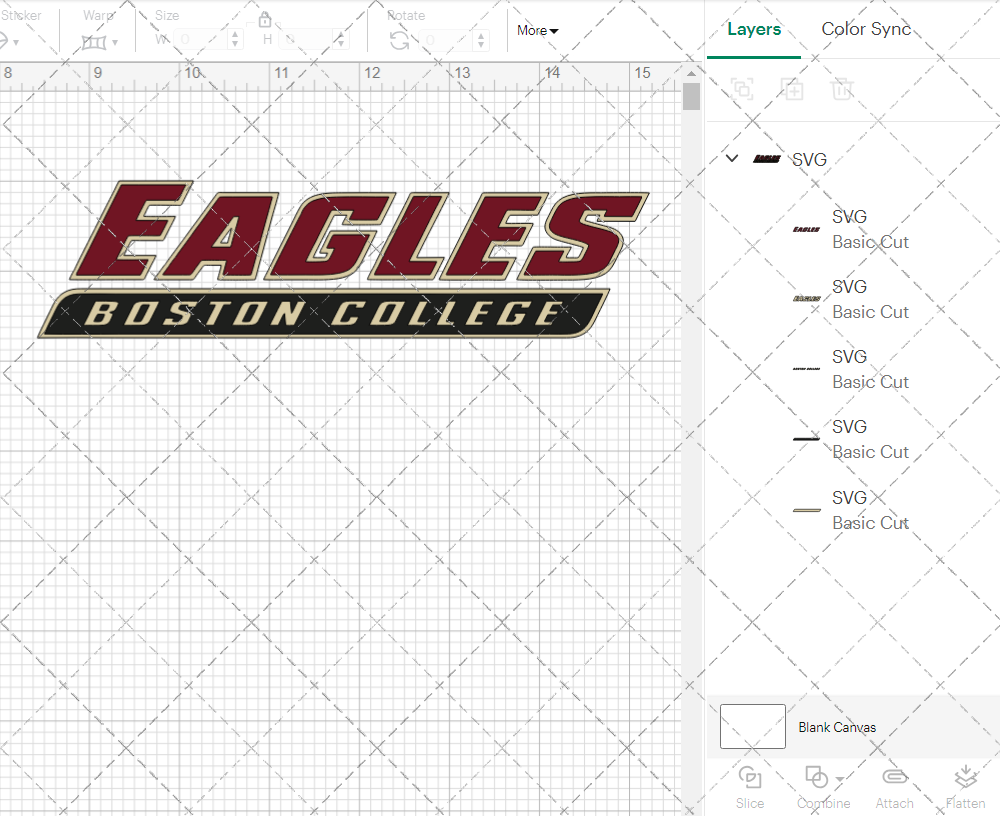The width and height of the screenshot is (1000, 816).
Task: Click the Group layers icon
Action: [x=742, y=89]
